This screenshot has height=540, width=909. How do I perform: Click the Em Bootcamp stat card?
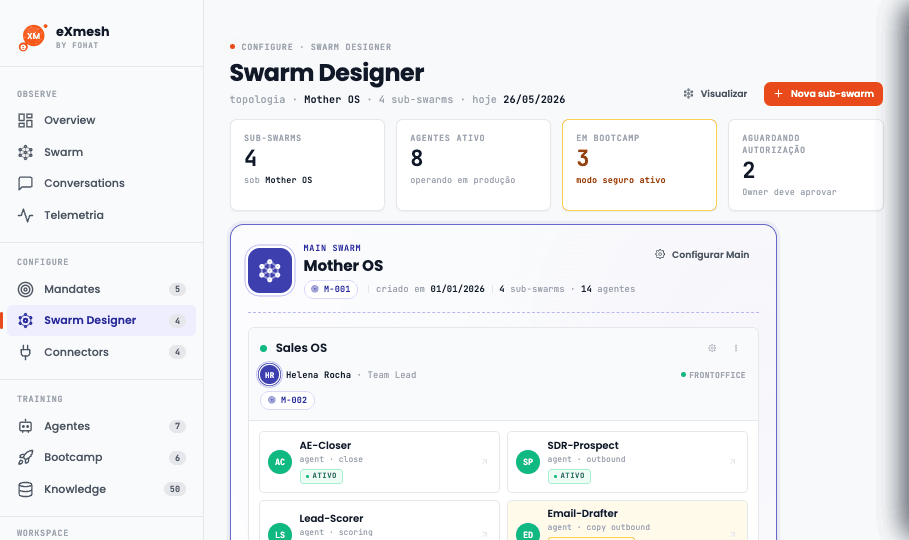click(639, 165)
